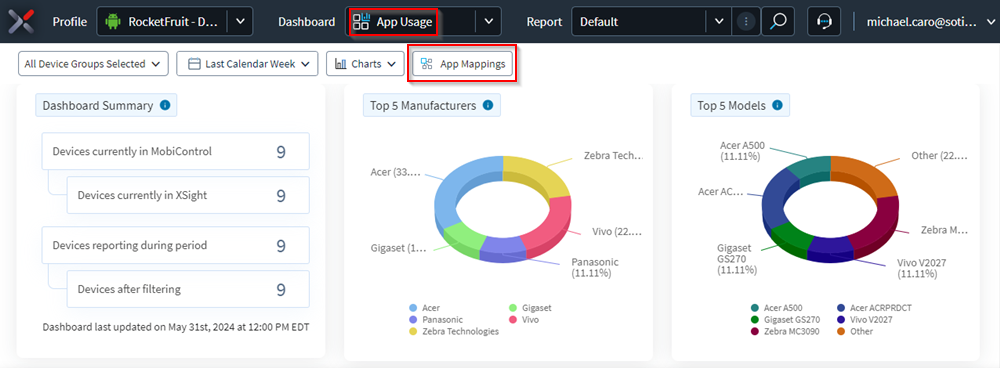1000x368 pixels.
Task: Click Devices currently in XSight row
Action: point(188,195)
